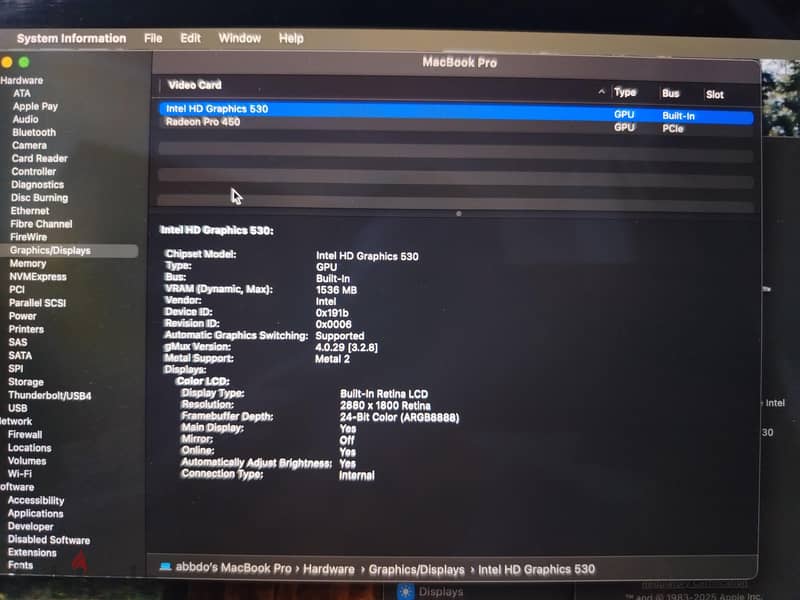Select Applications under Software
This screenshot has height=600, width=800.
[x=35, y=513]
